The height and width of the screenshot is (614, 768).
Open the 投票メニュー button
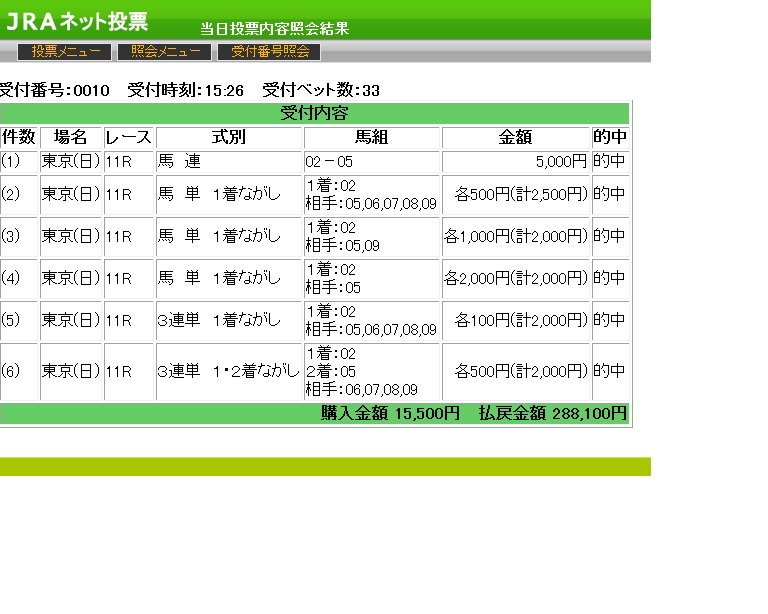64,51
